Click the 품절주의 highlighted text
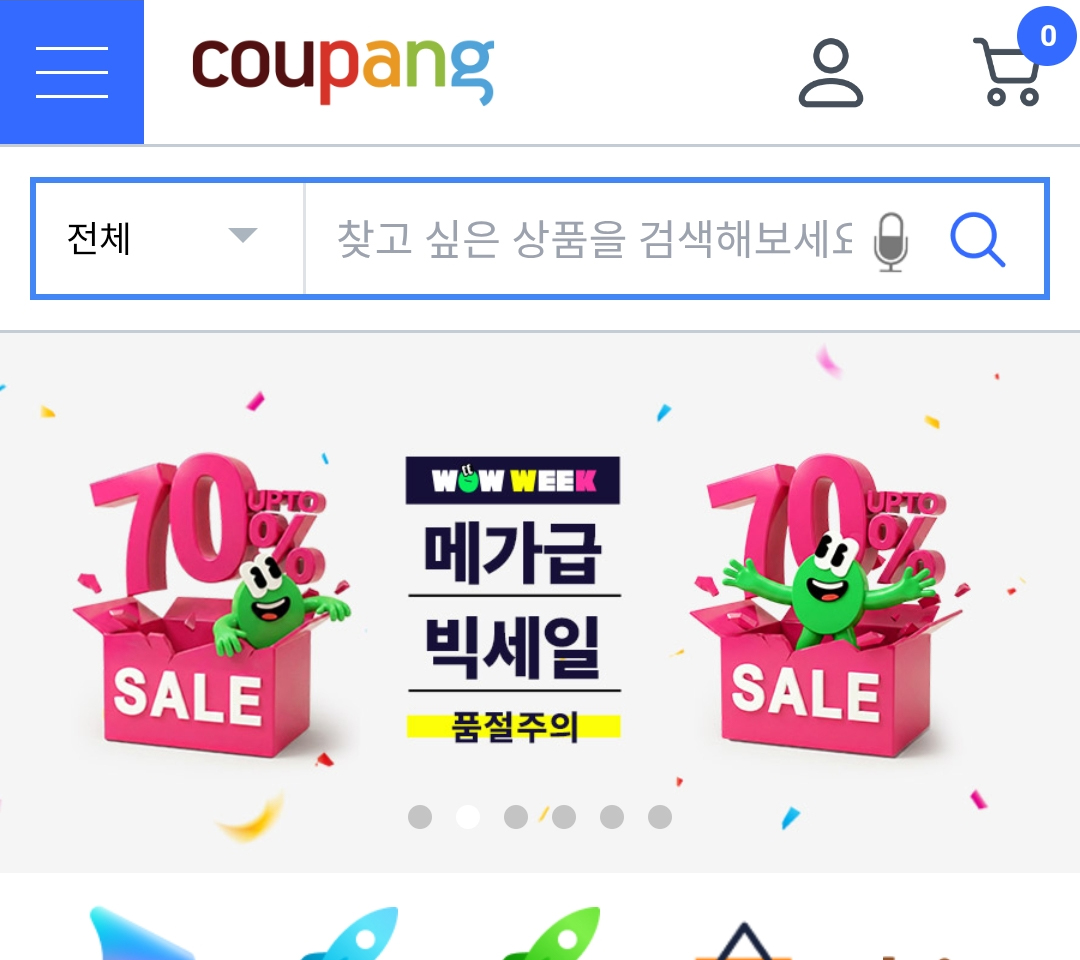This screenshot has height=960, width=1080. [514, 727]
